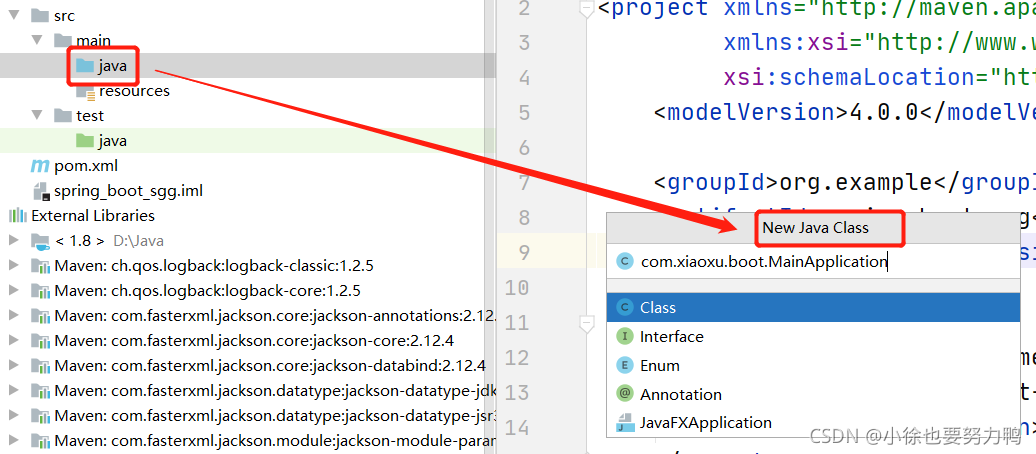The height and width of the screenshot is (454, 1036).
Task: Select the resources folder label
Action: pos(134,91)
